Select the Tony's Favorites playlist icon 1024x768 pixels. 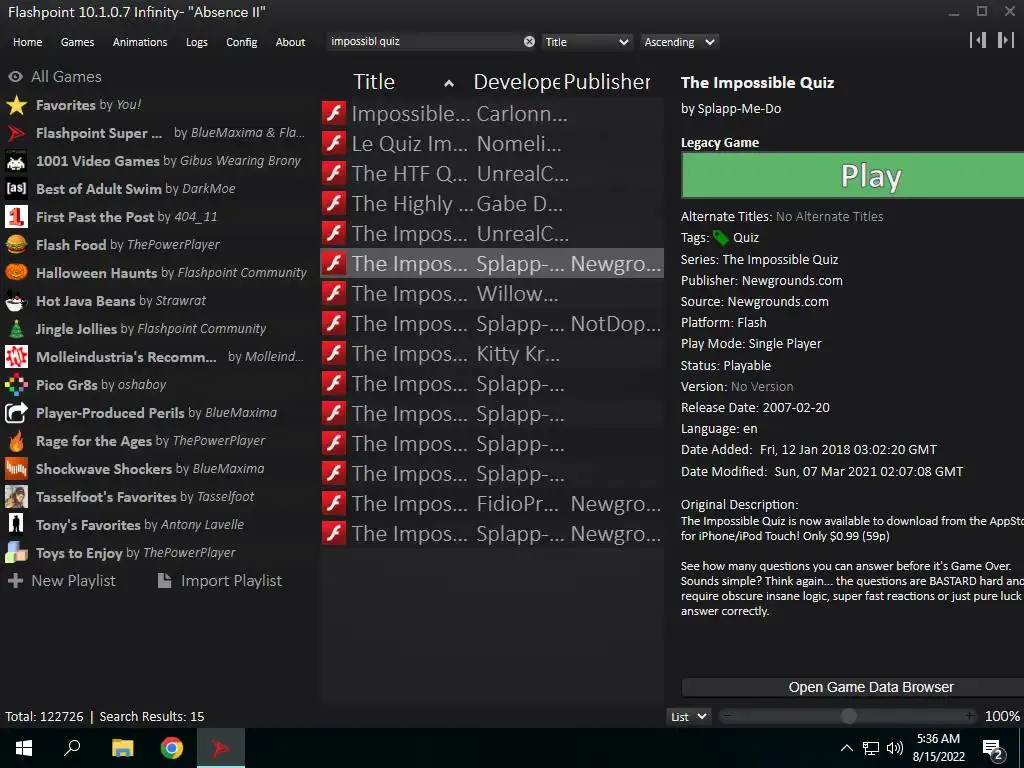click(x=16, y=525)
